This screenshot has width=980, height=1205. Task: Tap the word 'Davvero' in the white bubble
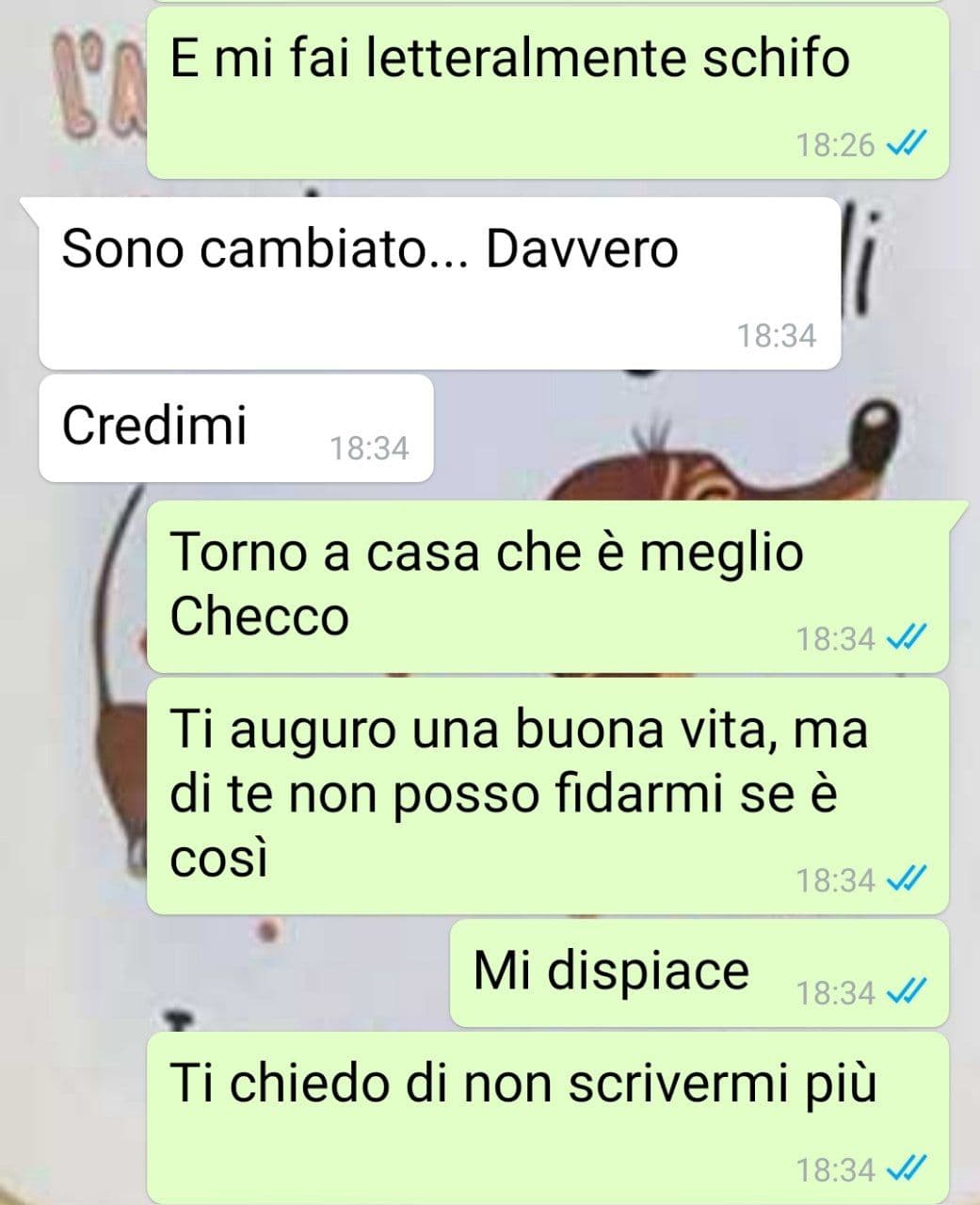point(582,249)
